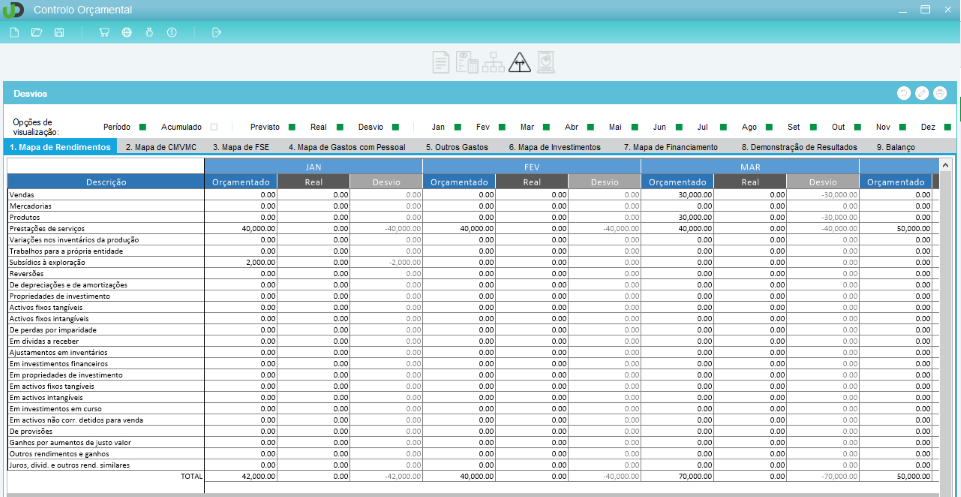Save using the floppy disk icon
The height and width of the screenshot is (497, 961).
tap(59, 32)
